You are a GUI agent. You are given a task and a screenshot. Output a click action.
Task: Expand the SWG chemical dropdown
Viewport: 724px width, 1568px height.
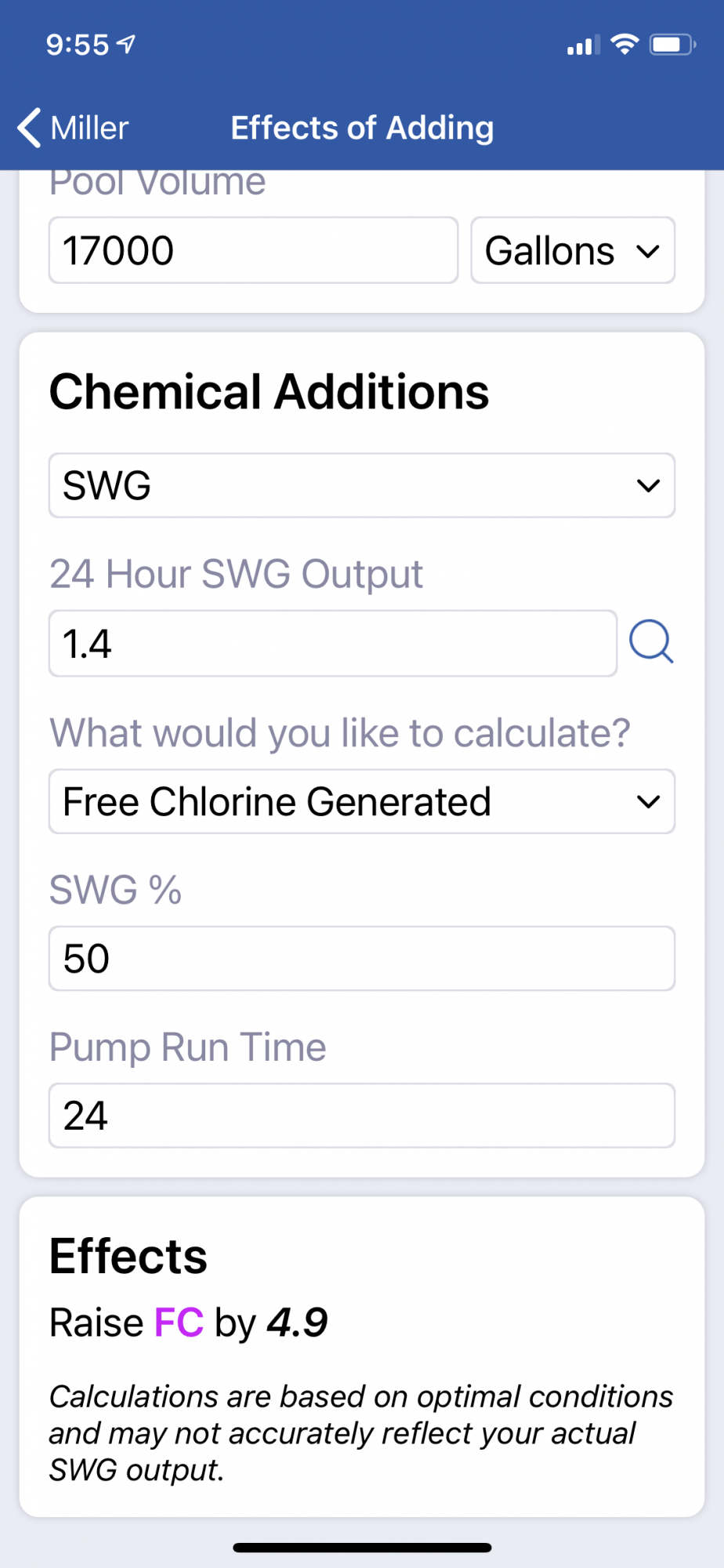(362, 485)
